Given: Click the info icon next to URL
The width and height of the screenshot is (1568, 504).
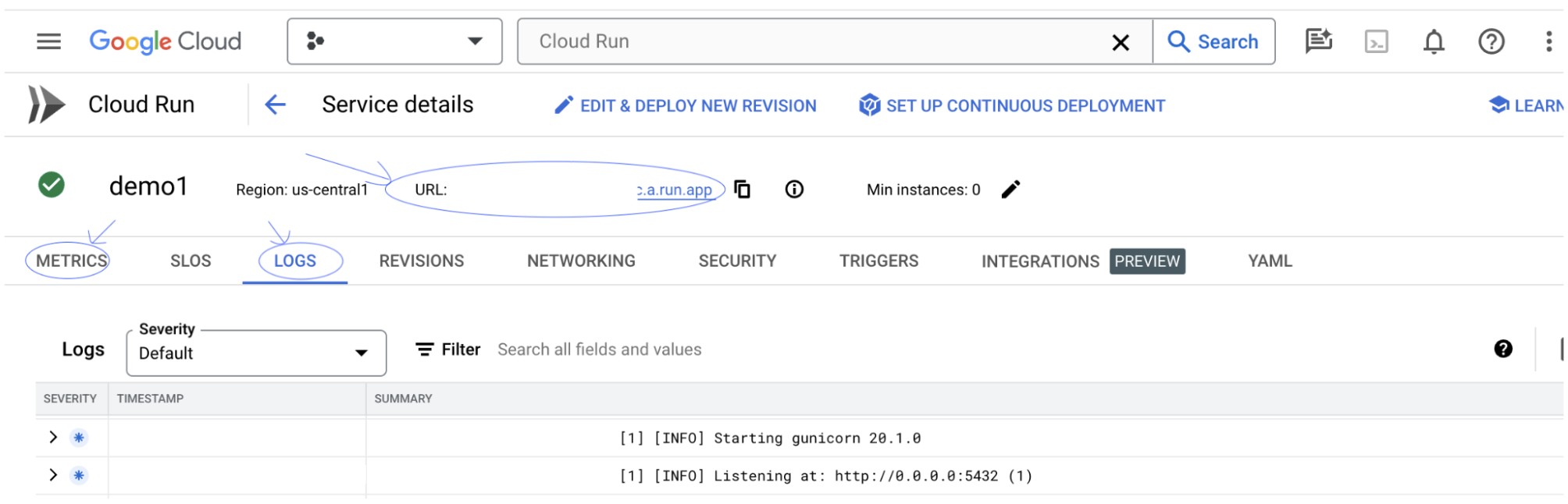Looking at the screenshot, I should [x=794, y=190].
